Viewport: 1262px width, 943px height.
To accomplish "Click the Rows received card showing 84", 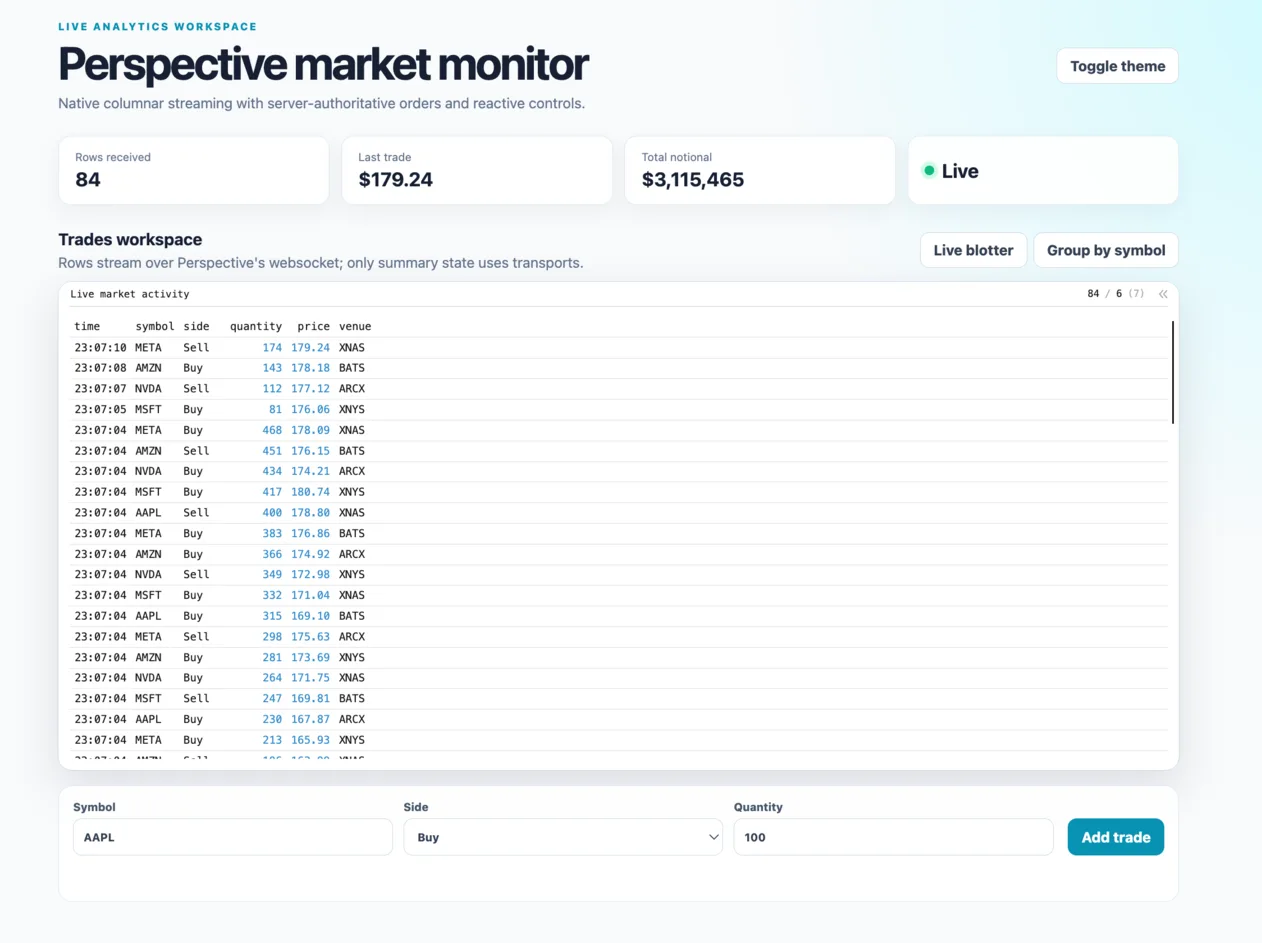I will (x=193, y=171).
